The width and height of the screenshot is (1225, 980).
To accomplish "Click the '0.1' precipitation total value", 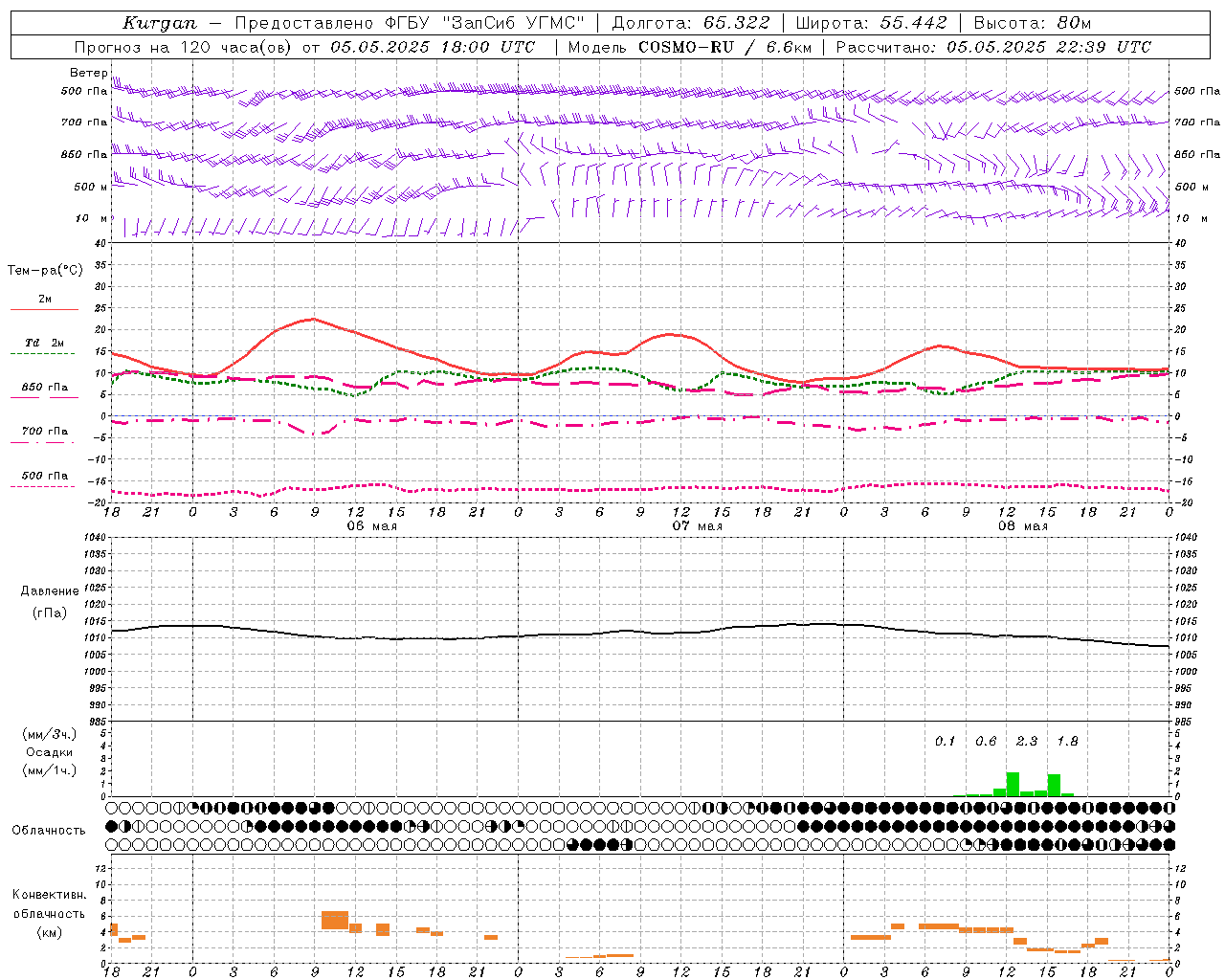I will pos(946,742).
